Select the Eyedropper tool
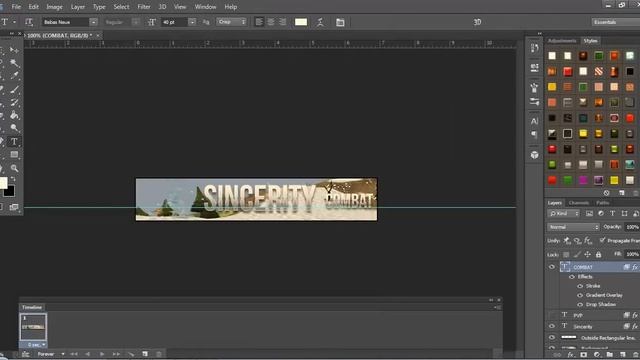 click(x=14, y=76)
